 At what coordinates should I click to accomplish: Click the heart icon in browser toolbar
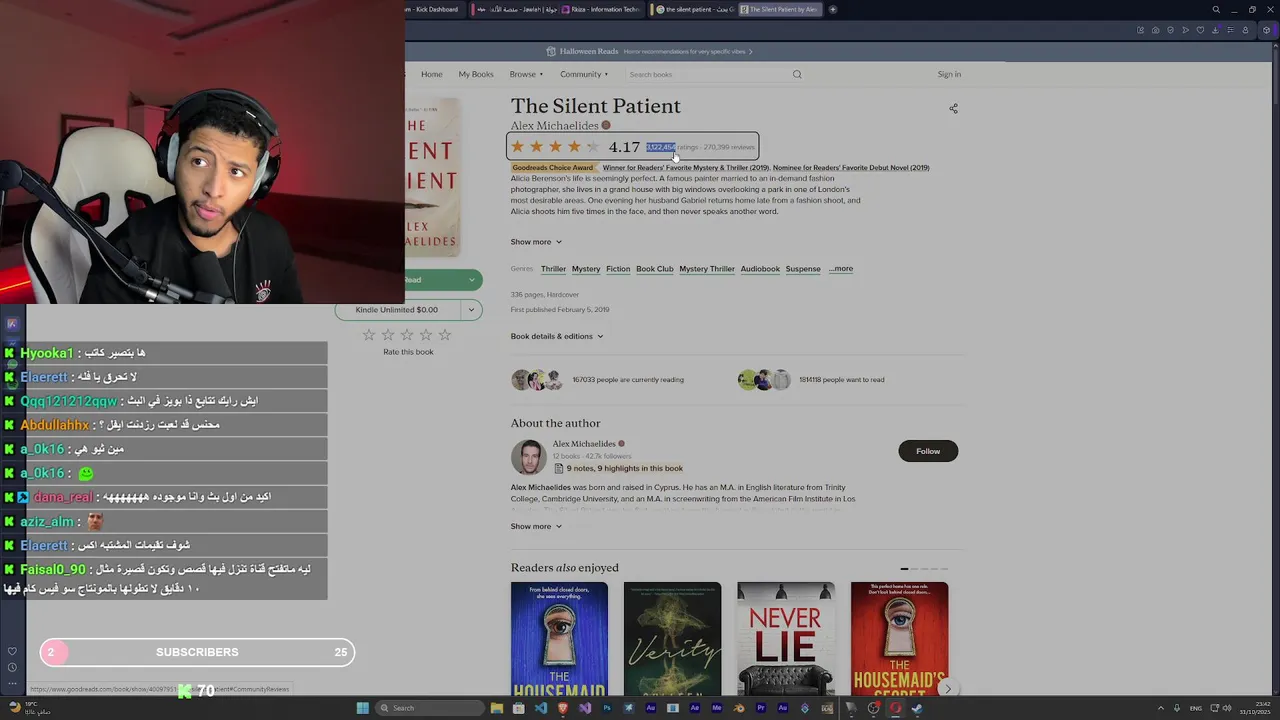(1200, 30)
